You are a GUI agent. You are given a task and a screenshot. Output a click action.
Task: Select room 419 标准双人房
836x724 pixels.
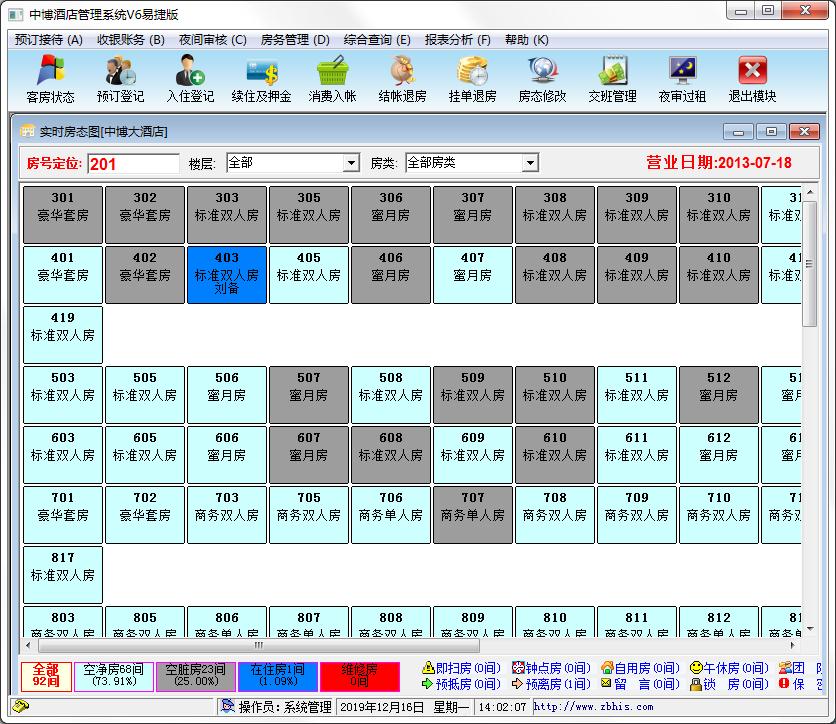point(63,334)
